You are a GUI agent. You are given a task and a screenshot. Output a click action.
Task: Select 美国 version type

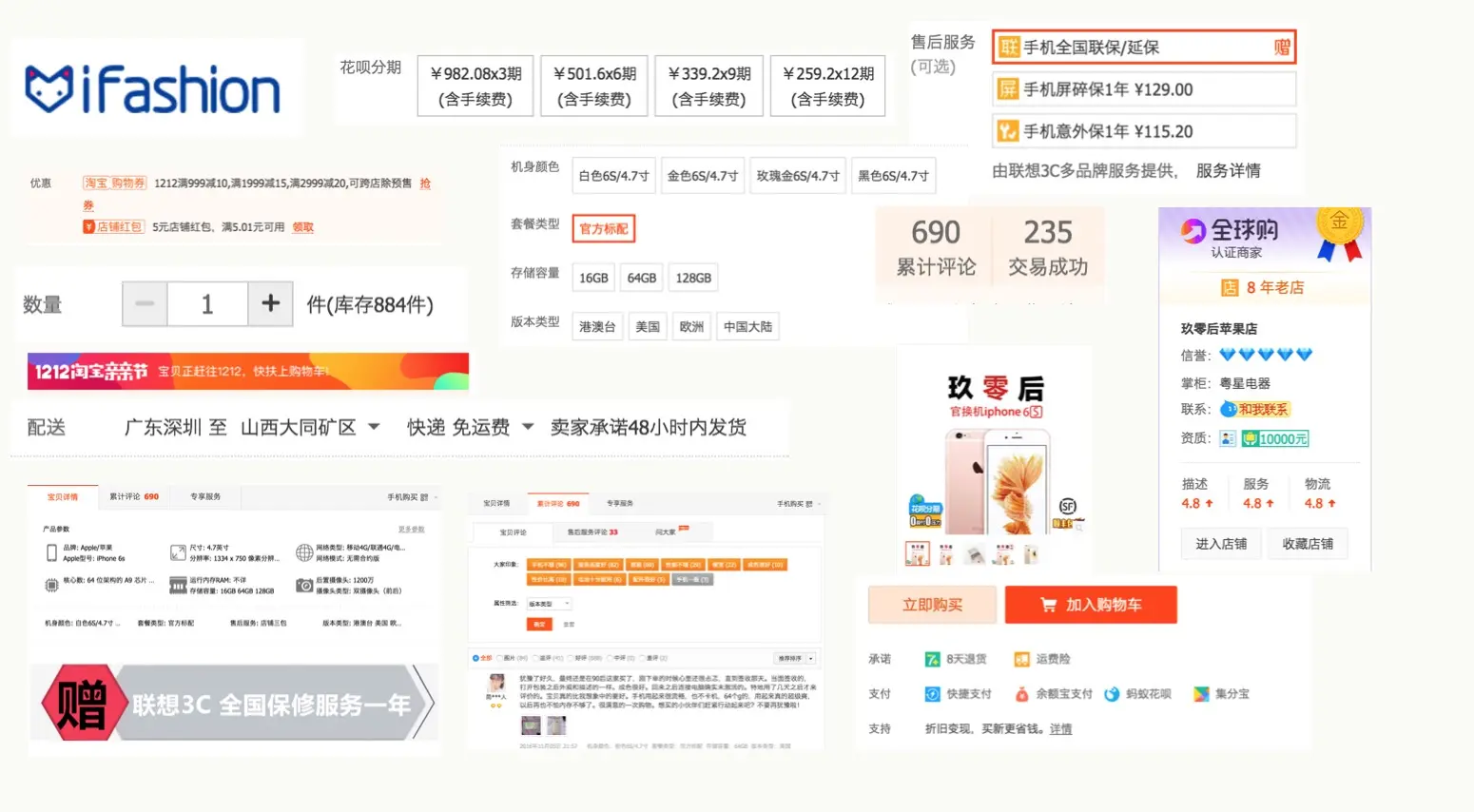[x=648, y=326]
